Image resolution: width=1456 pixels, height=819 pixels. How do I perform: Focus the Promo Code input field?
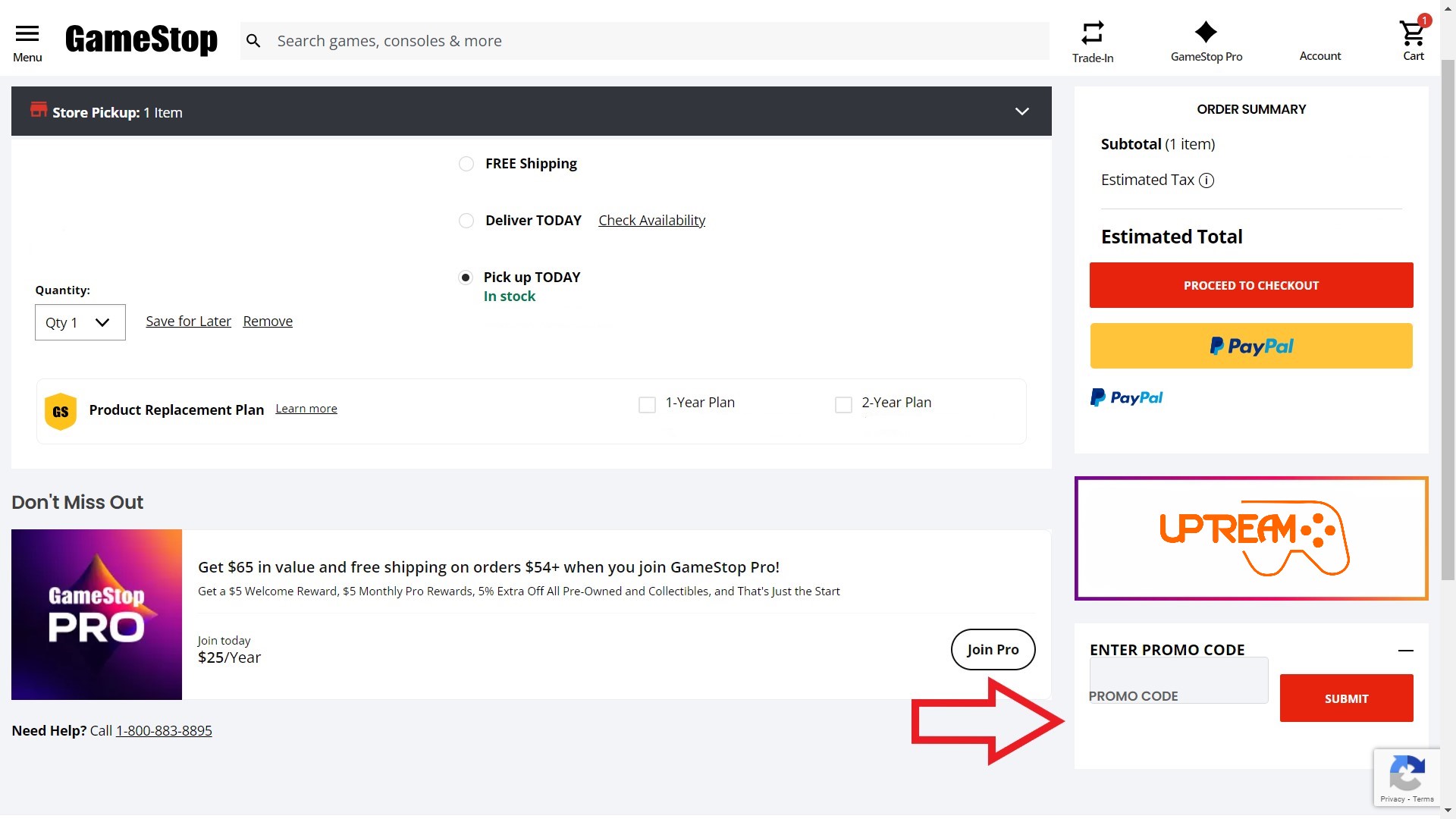[1178, 680]
